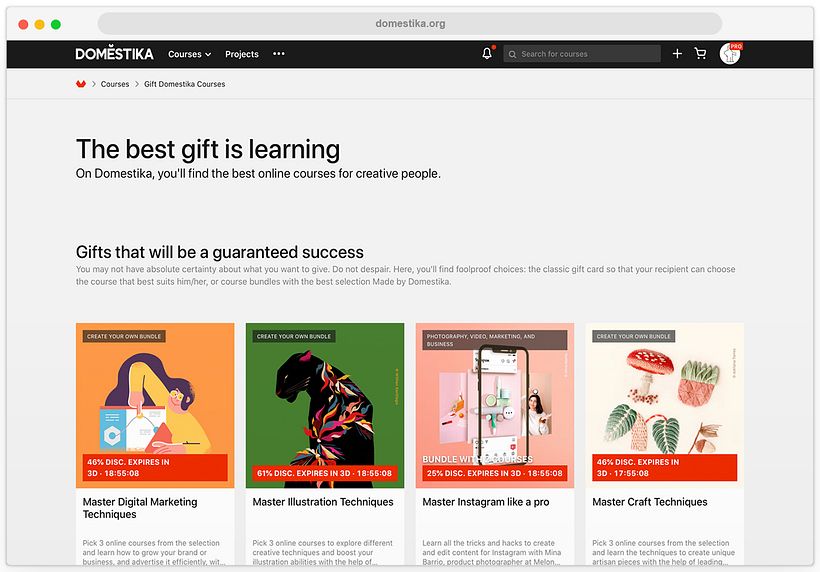
Task: Click Create Your Own Bundle tag on craft card
Action: click(x=633, y=336)
